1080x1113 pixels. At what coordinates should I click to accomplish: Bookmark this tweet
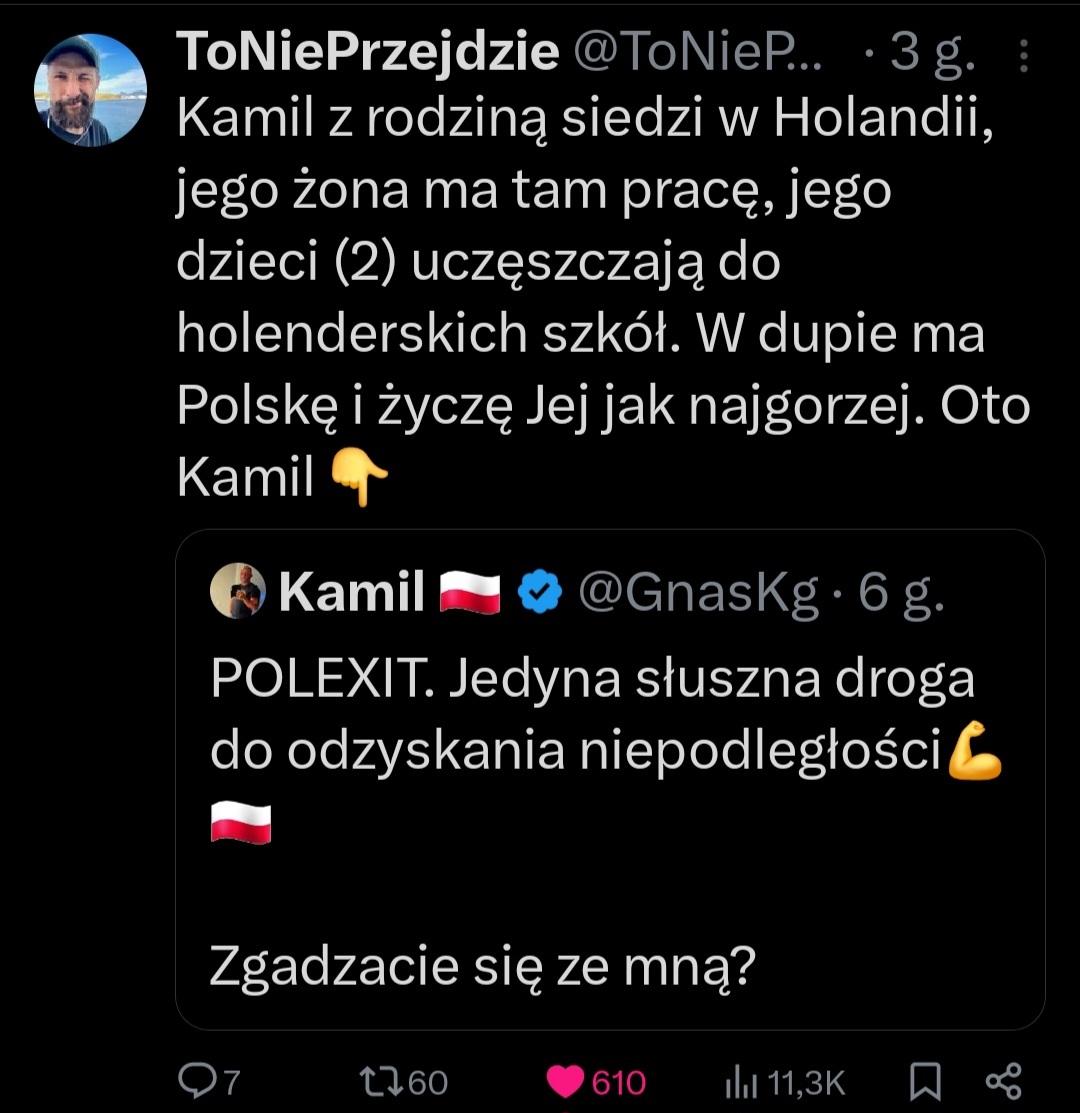coord(925,1081)
